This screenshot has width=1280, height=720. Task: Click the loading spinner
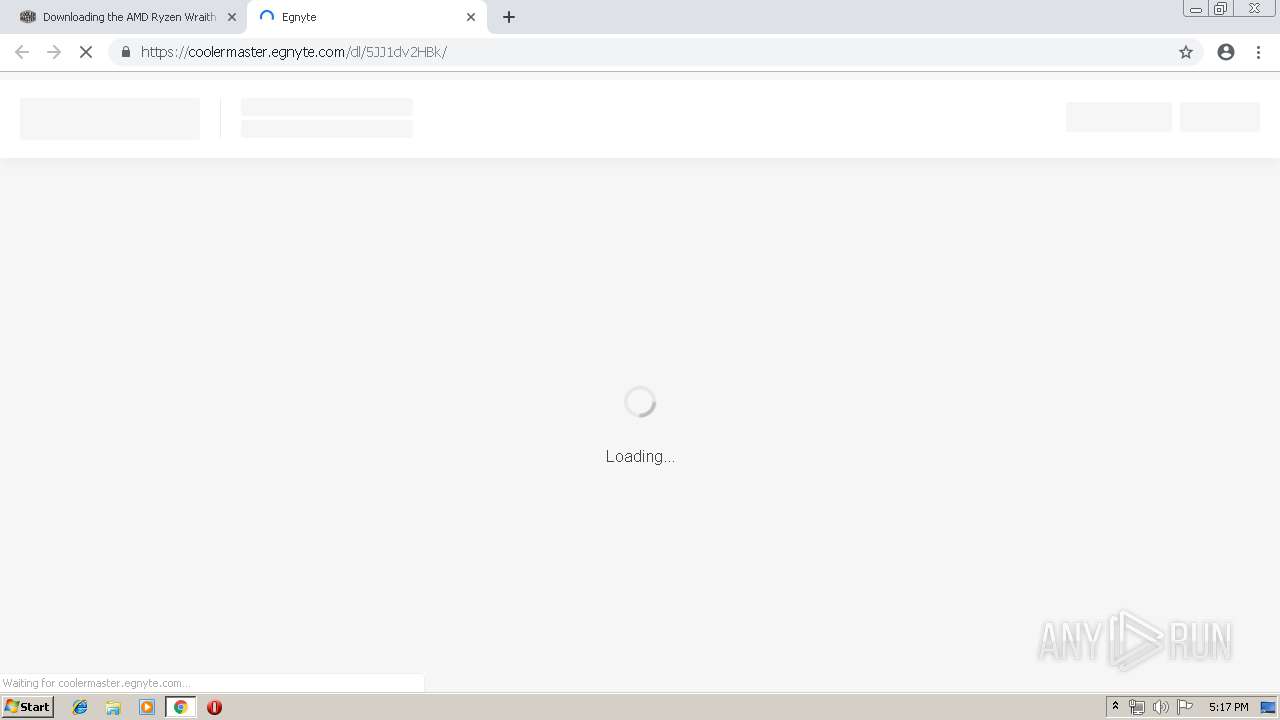point(640,402)
